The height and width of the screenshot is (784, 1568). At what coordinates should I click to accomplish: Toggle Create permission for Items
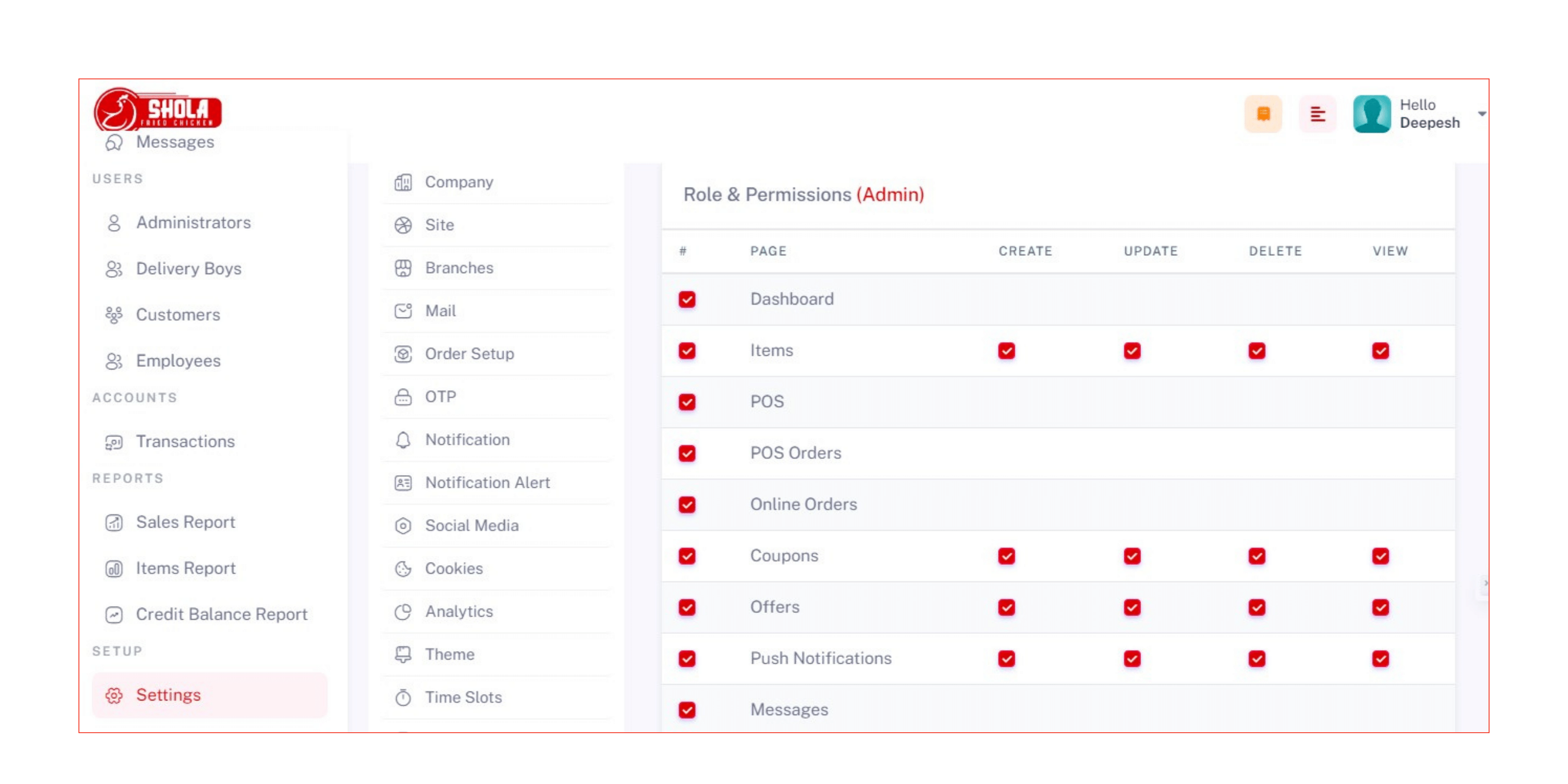pyautogui.click(x=1006, y=351)
